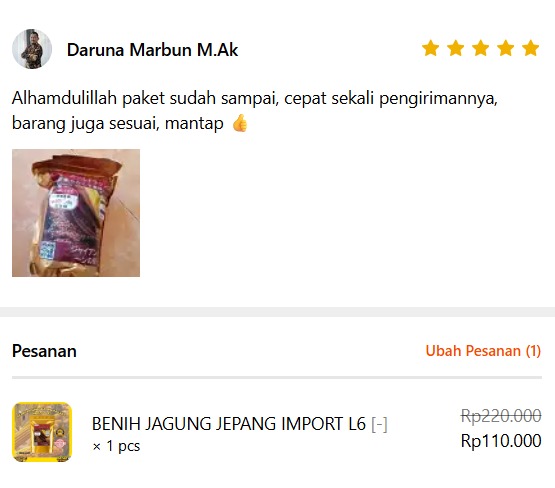Select the first rating star
Image resolution: width=555 pixels, height=488 pixels.
(430, 48)
